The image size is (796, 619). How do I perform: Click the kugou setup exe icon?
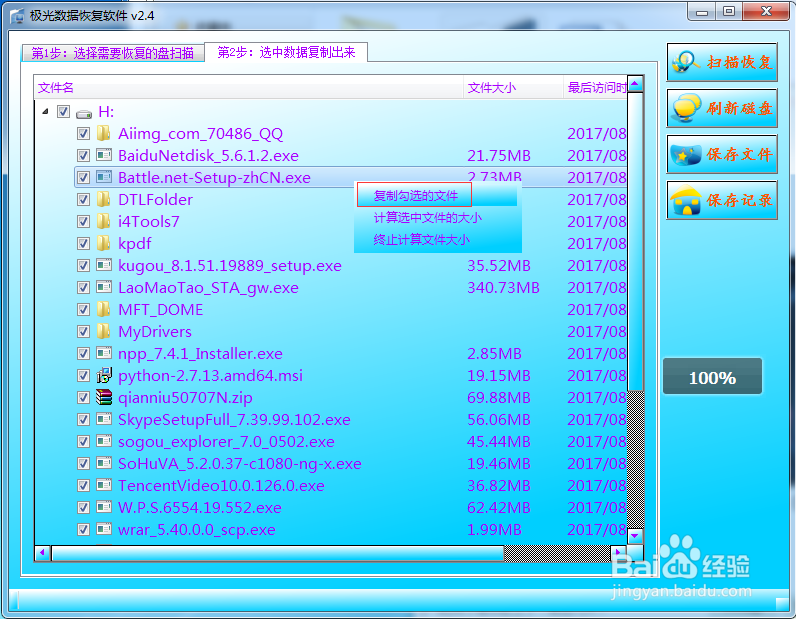[x=104, y=266]
